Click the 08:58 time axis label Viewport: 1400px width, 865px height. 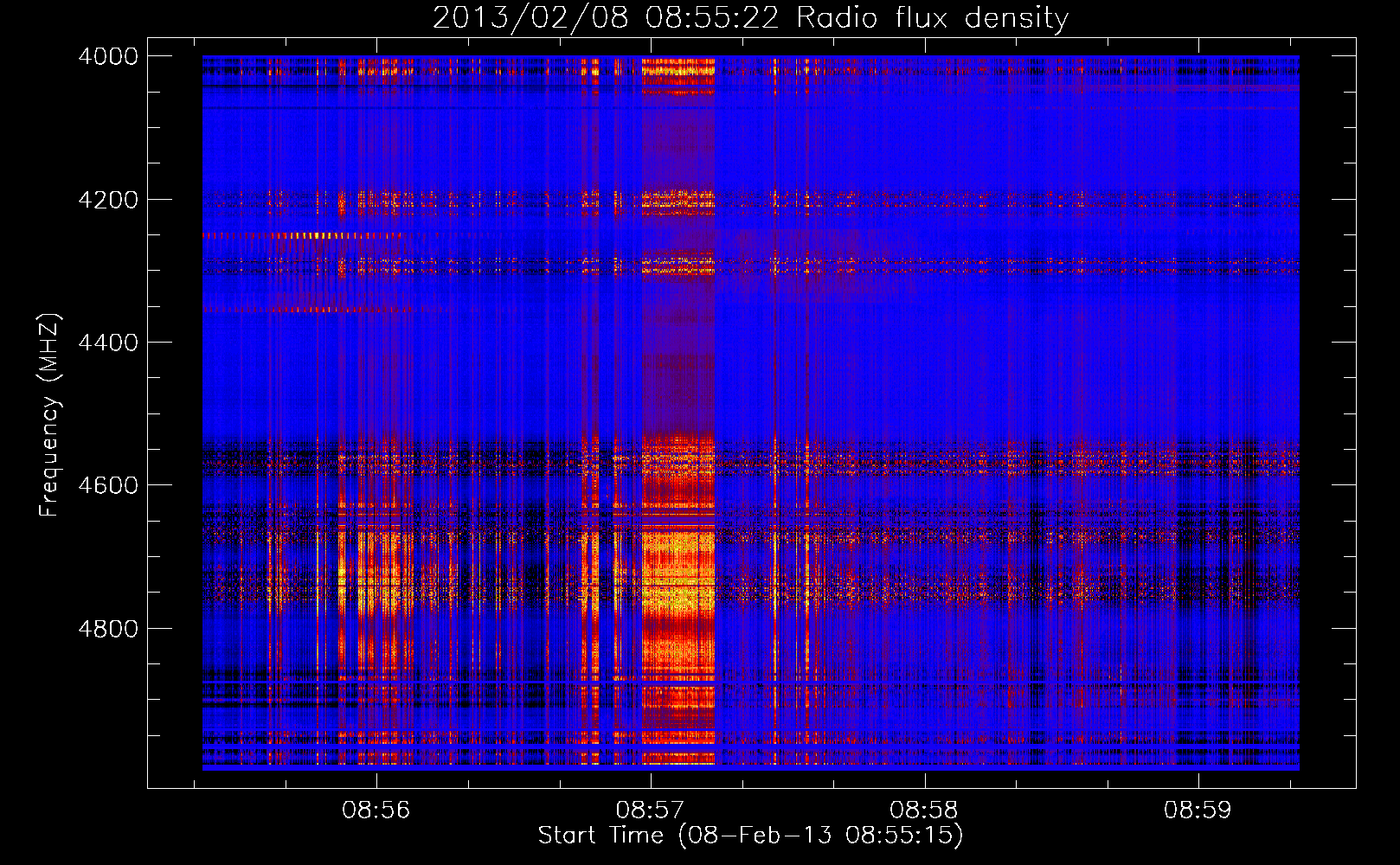924,811
